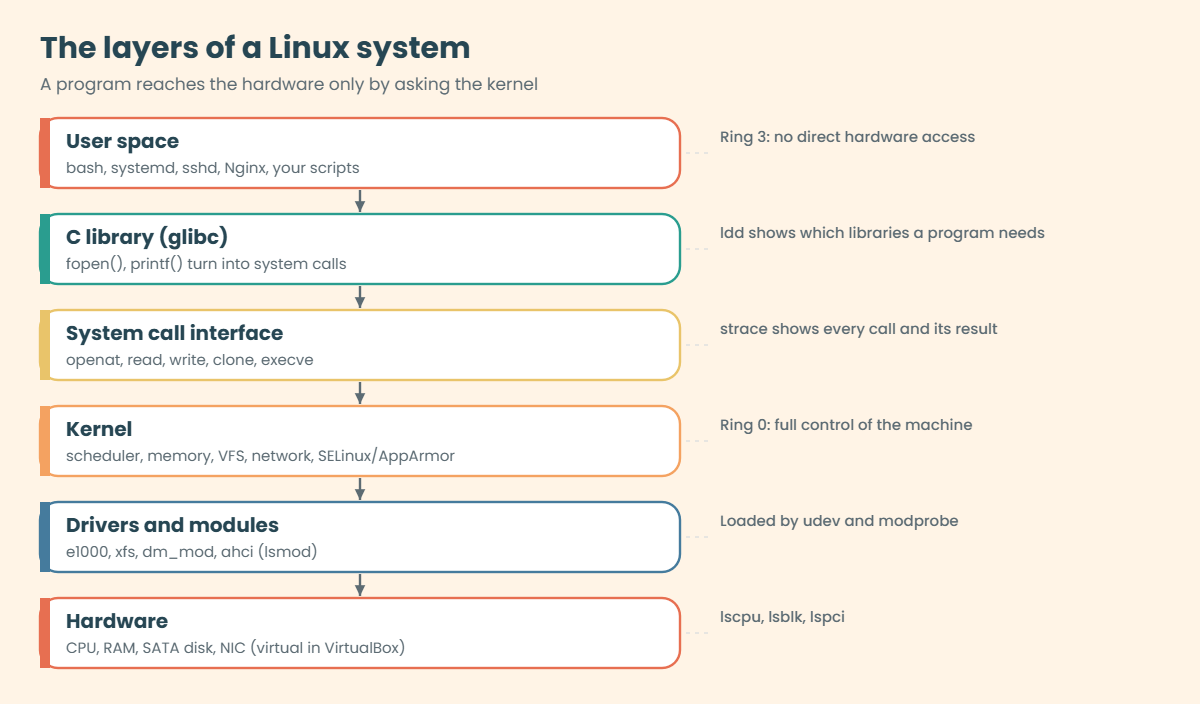Click the note "lscpu, lsblk, lspci"
Viewport: 1200px width, 704px height.
tap(782, 617)
